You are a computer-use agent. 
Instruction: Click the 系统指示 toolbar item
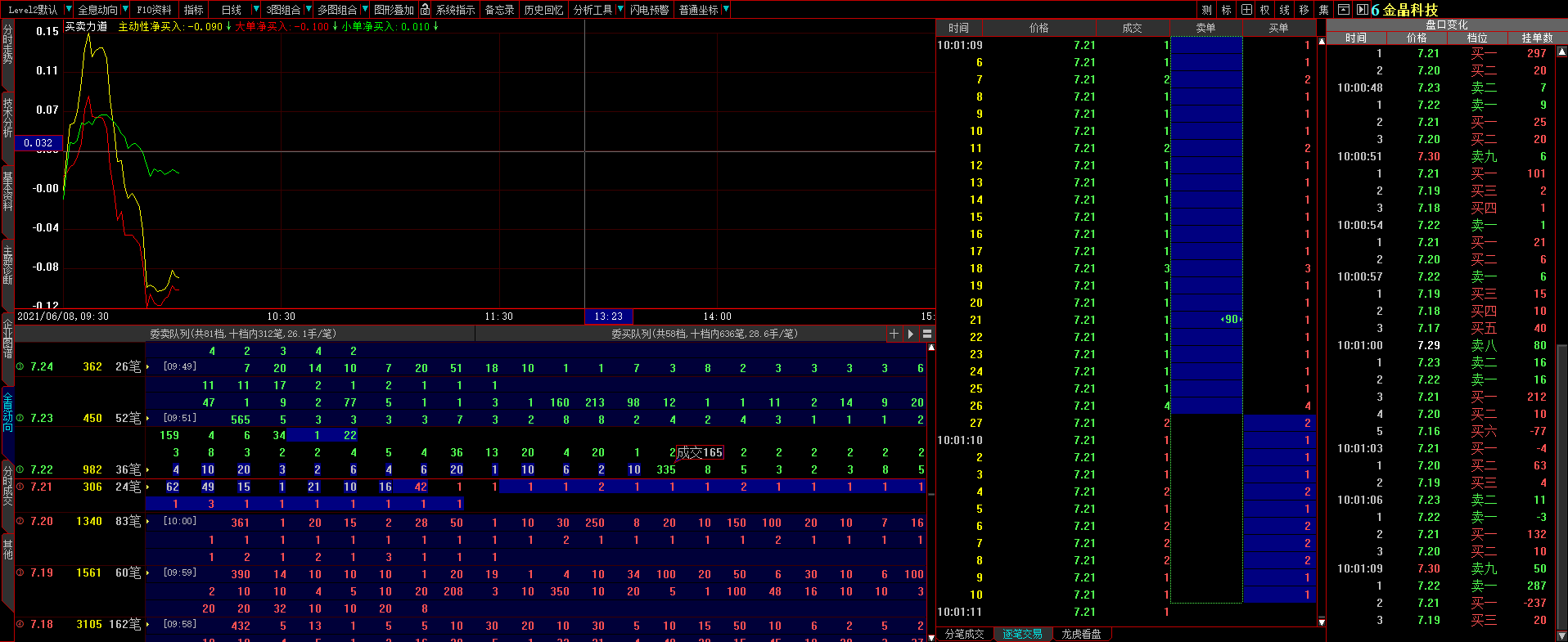pyautogui.click(x=456, y=10)
